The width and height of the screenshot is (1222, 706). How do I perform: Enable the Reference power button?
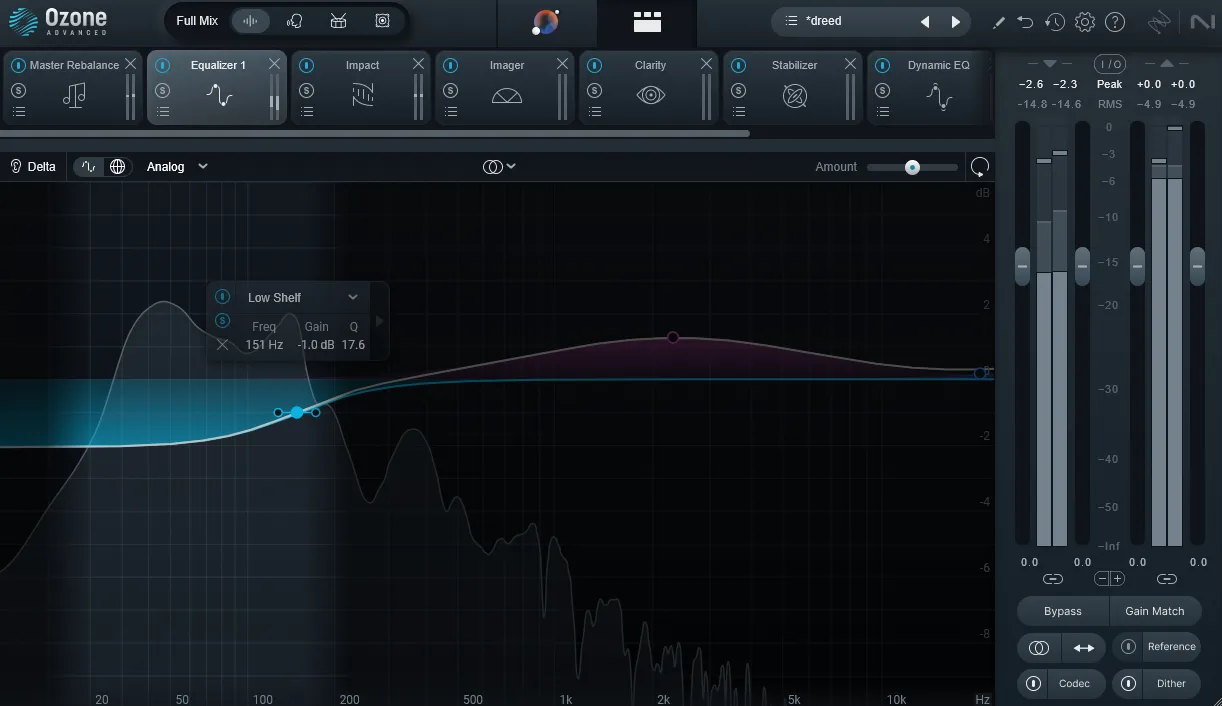(1129, 647)
